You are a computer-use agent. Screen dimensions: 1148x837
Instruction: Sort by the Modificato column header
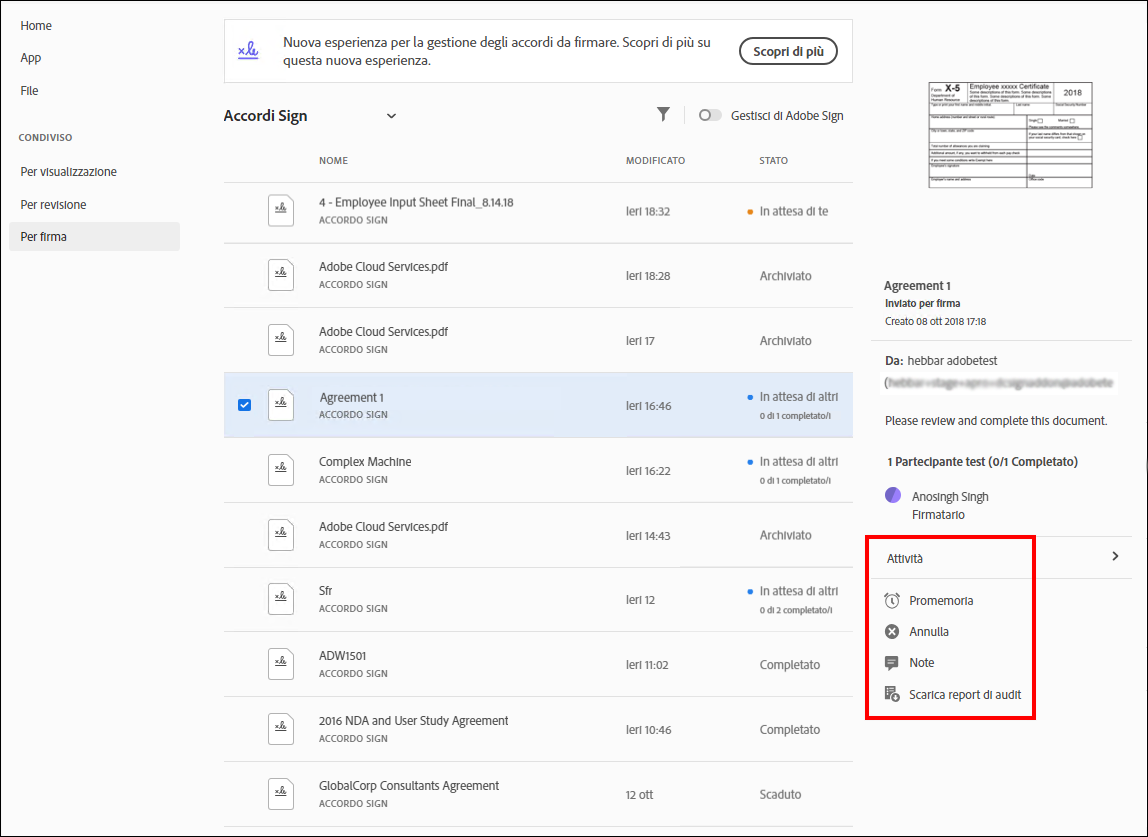pyautogui.click(x=655, y=161)
